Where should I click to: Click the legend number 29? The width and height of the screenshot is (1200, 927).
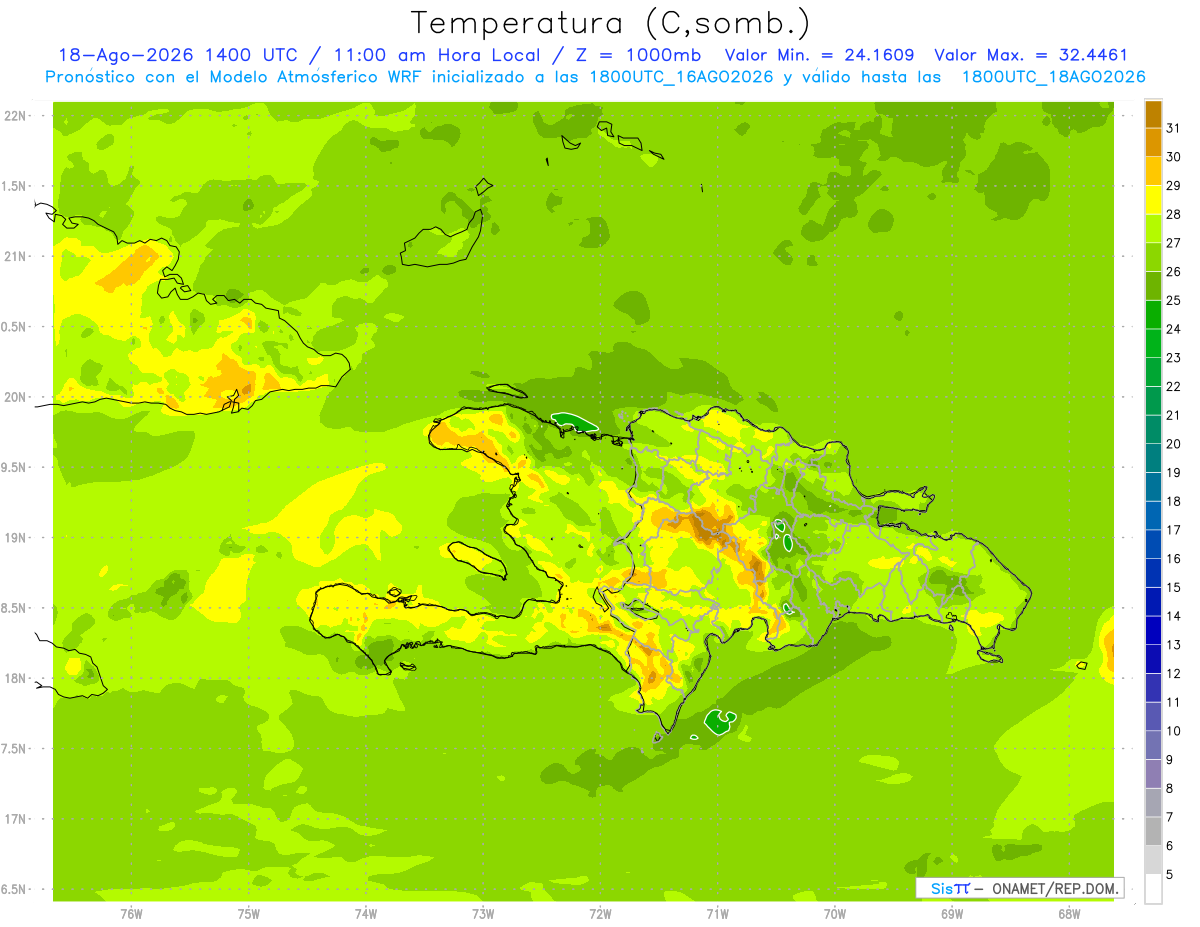pyautogui.click(x=1174, y=186)
